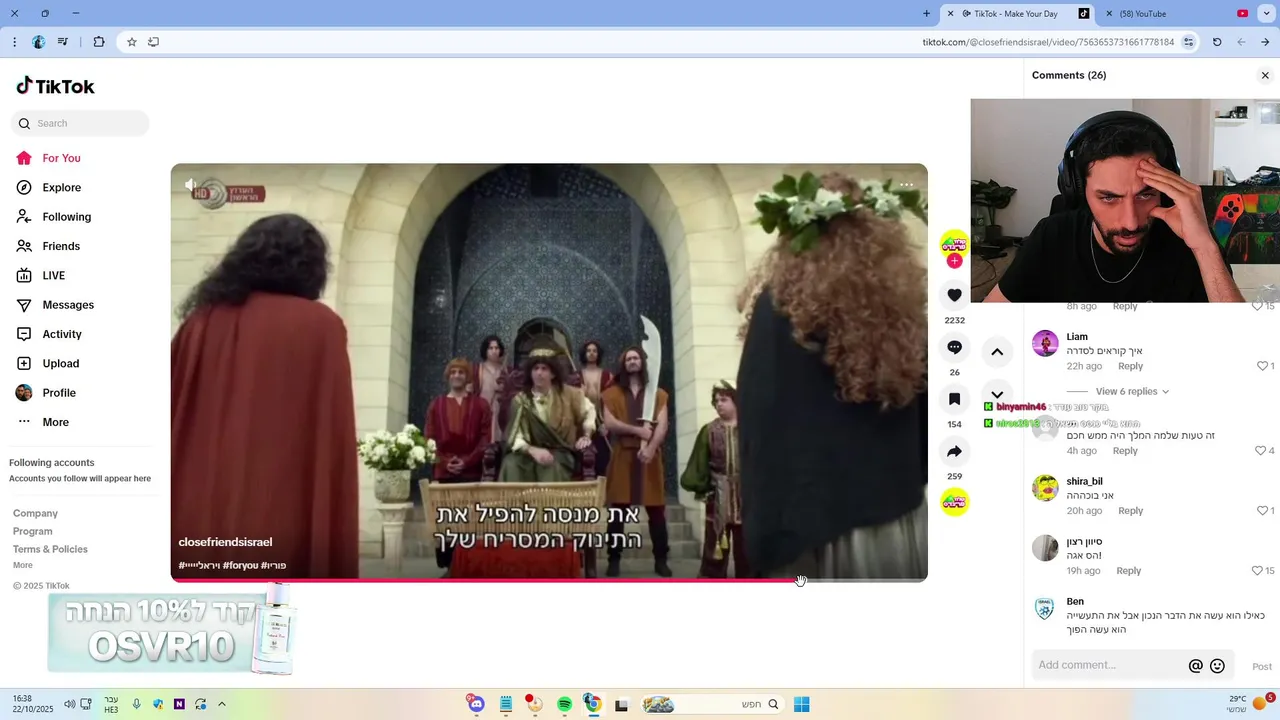Post the comment
Image resolution: width=1280 pixels, height=720 pixels.
click(1262, 666)
